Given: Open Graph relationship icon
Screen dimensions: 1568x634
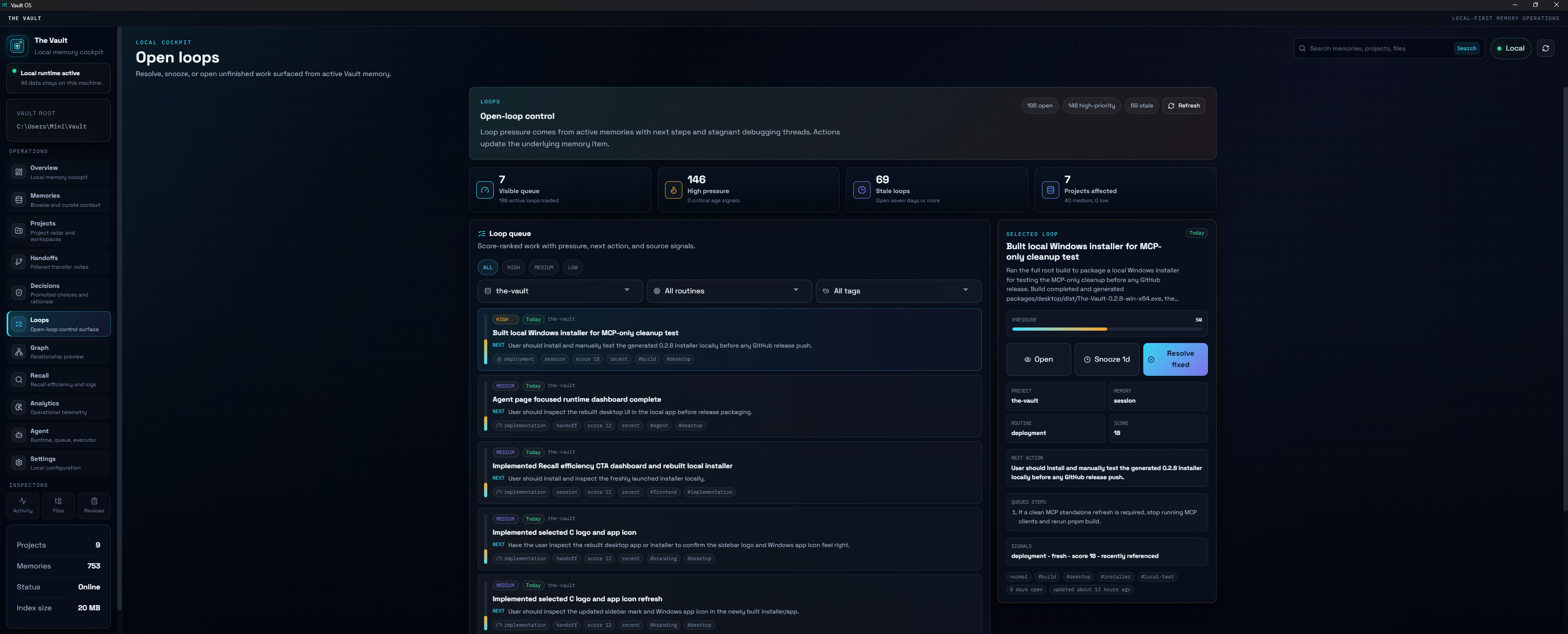Looking at the screenshot, I should [19, 352].
